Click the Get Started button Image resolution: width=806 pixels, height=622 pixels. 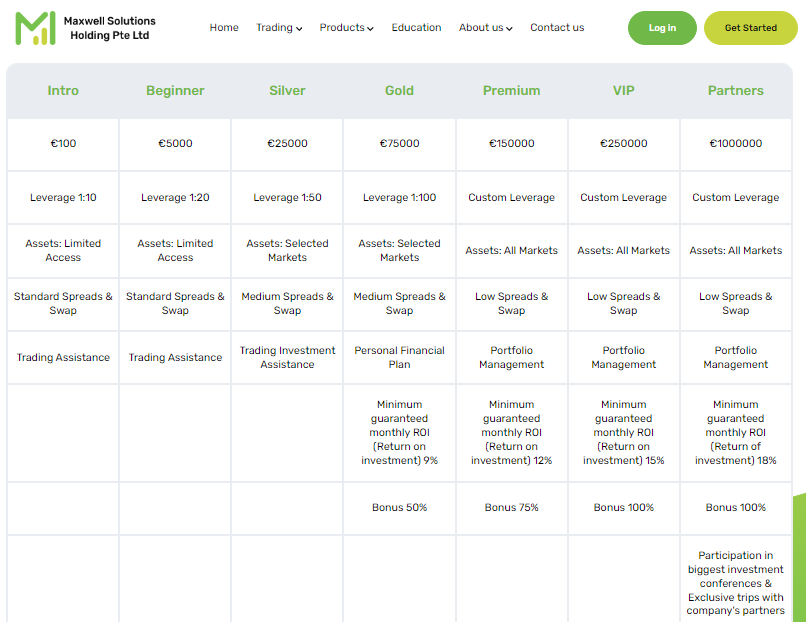point(750,28)
